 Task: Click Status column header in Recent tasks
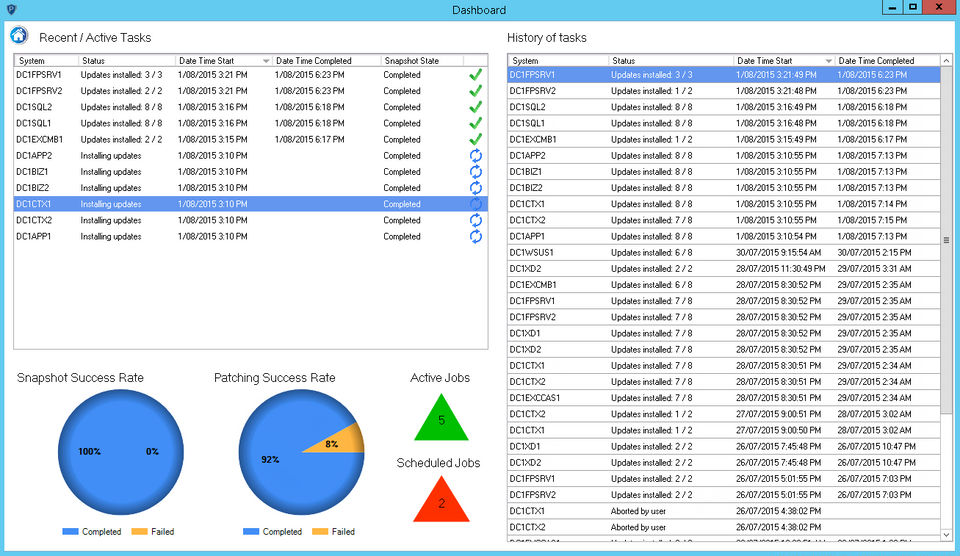(127, 61)
